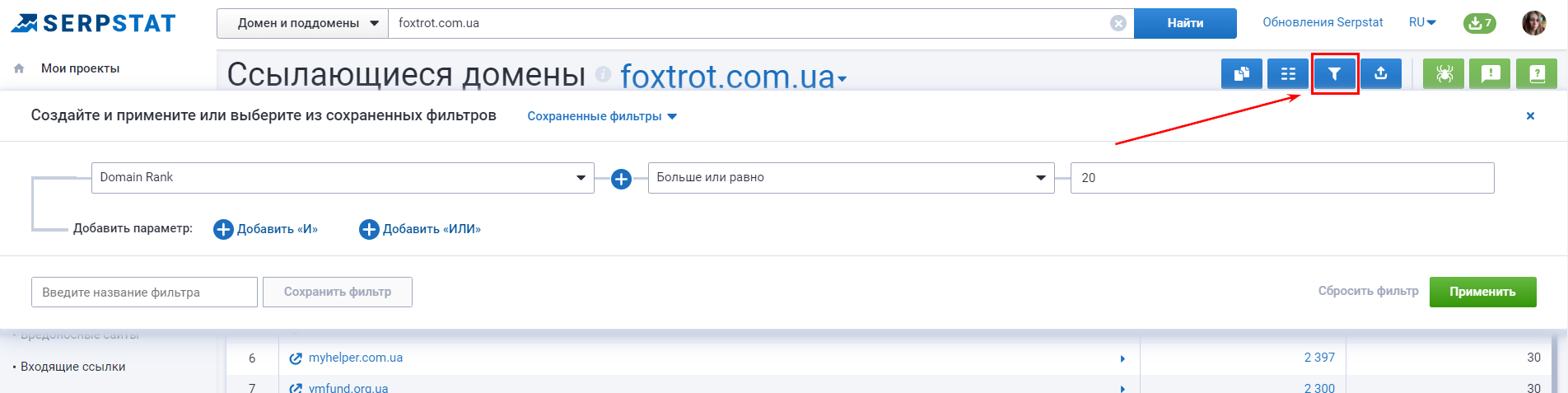This screenshot has height=393, width=1568.
Task: Toggle the funnel filter icon button
Action: 1334,74
